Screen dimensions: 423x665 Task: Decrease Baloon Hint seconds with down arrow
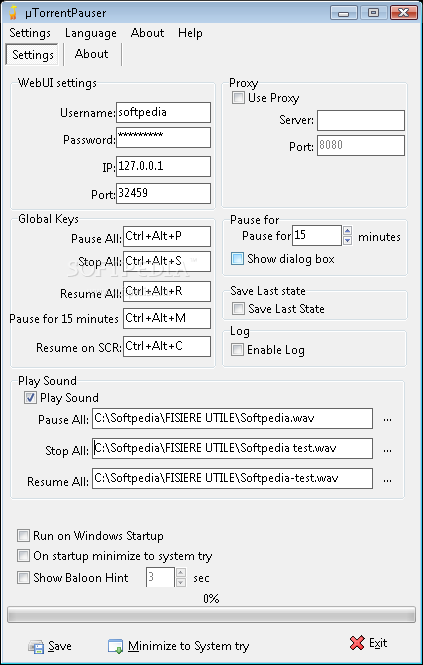coord(181,582)
